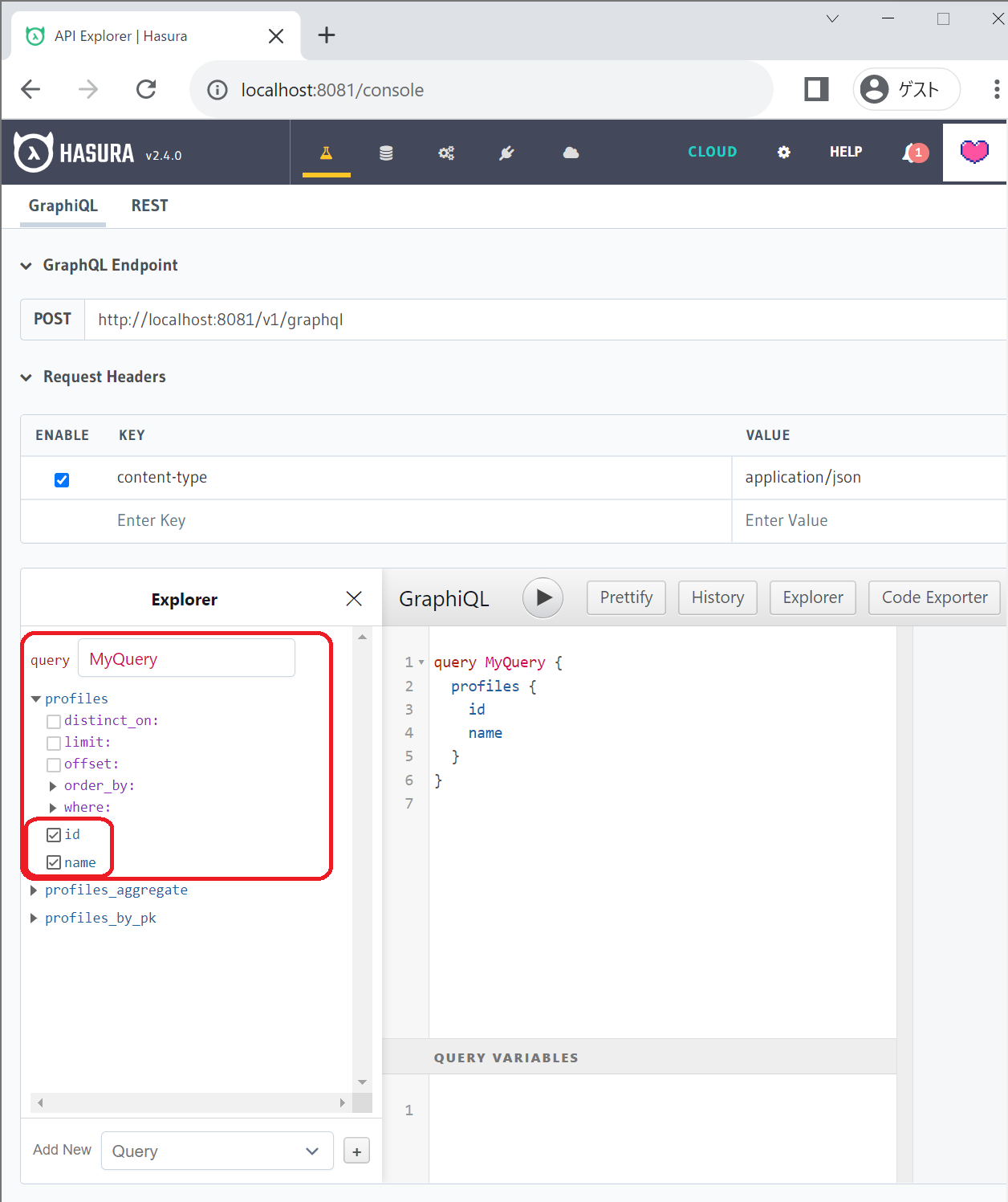This screenshot has width=1008, height=1202.
Task: Open the Add New Query dropdown
Action: pos(217,1151)
